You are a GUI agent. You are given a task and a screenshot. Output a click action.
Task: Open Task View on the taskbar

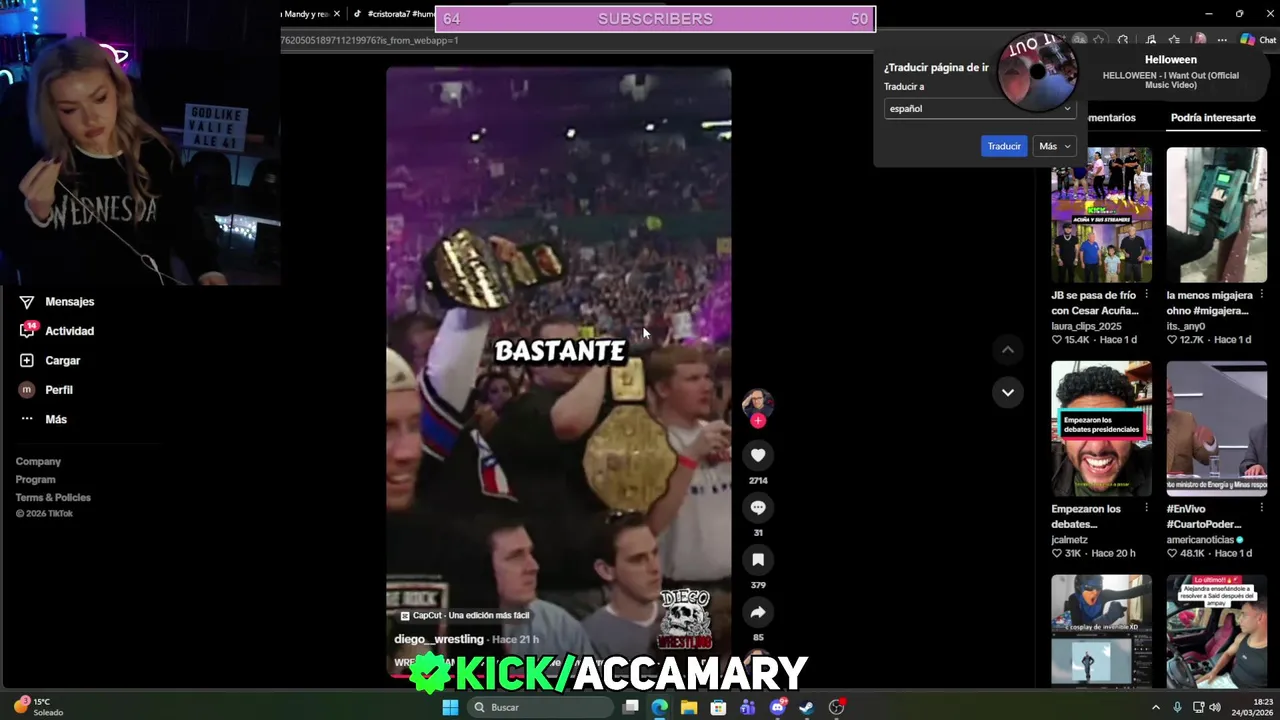click(631, 707)
